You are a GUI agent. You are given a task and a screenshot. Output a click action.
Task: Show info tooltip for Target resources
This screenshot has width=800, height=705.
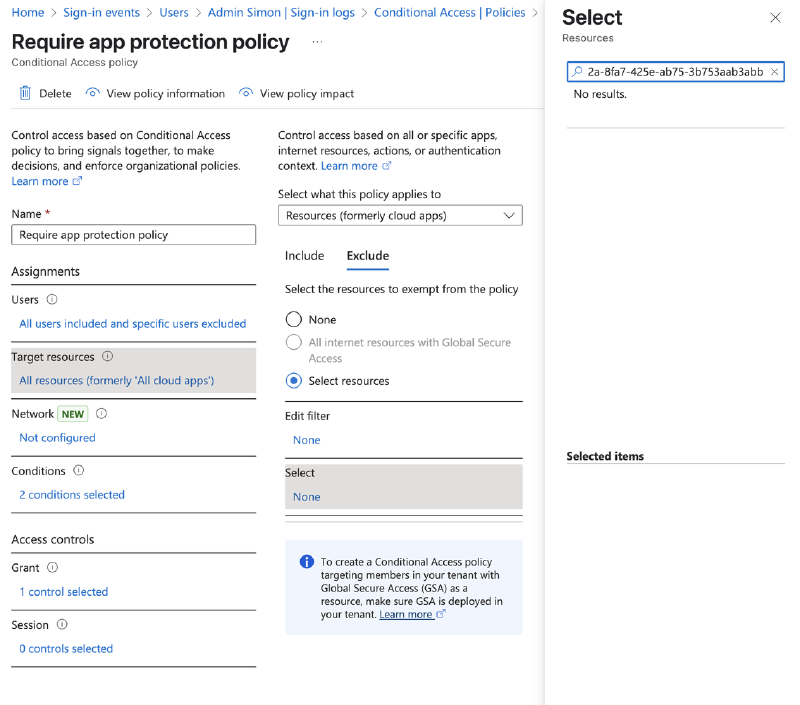click(108, 357)
